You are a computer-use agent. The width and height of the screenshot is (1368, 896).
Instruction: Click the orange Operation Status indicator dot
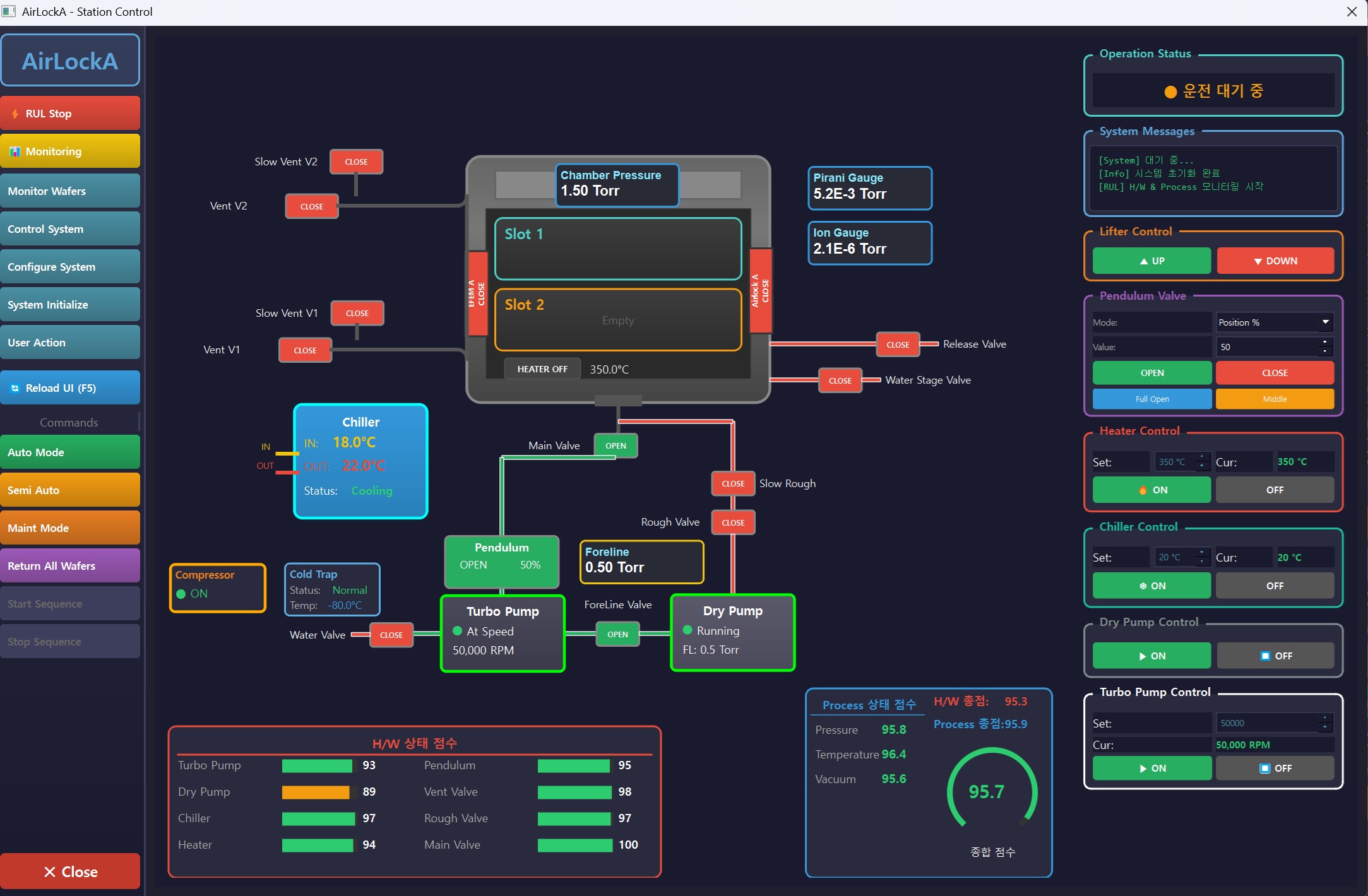coord(1170,92)
